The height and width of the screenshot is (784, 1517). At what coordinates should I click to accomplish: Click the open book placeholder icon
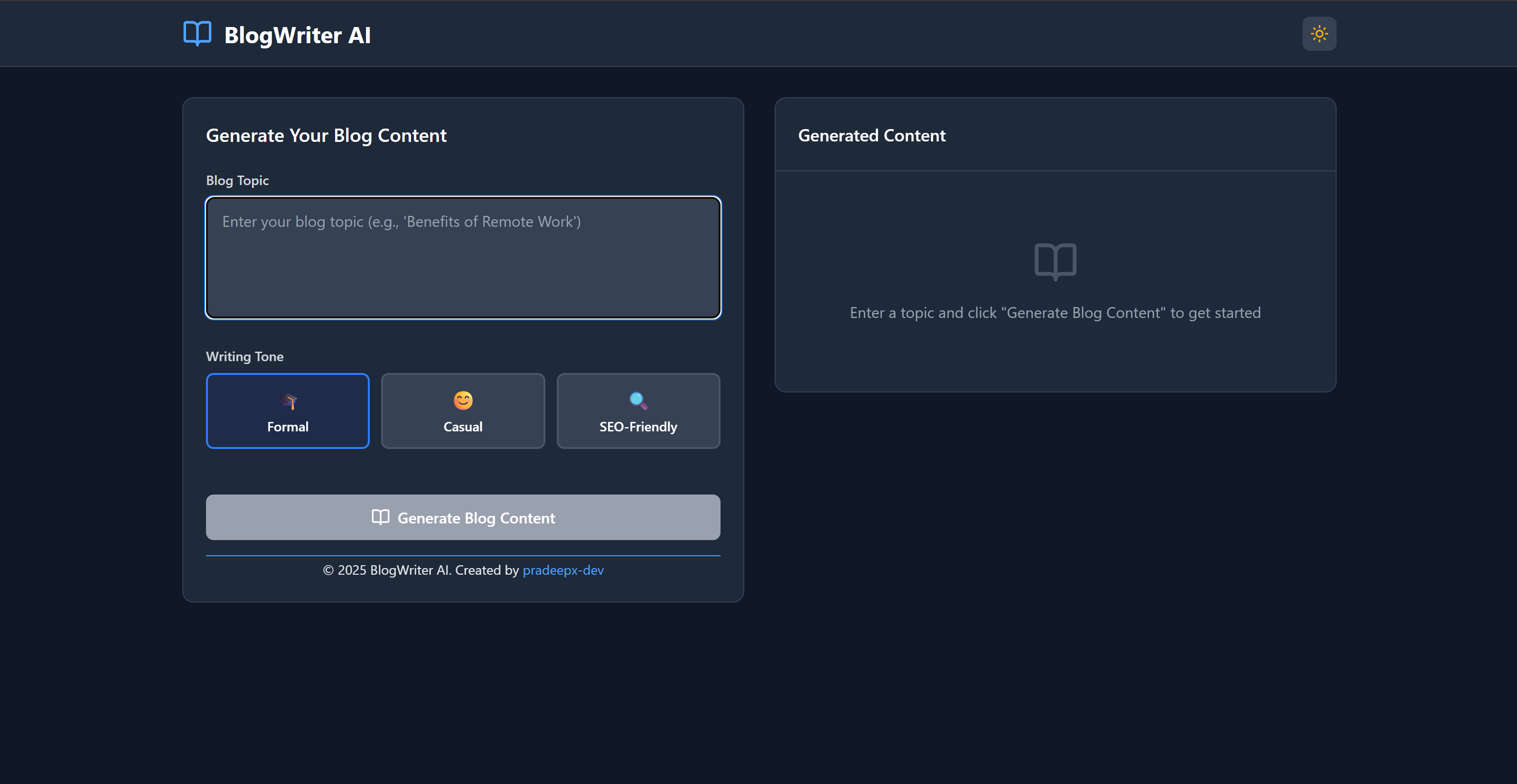(x=1055, y=261)
